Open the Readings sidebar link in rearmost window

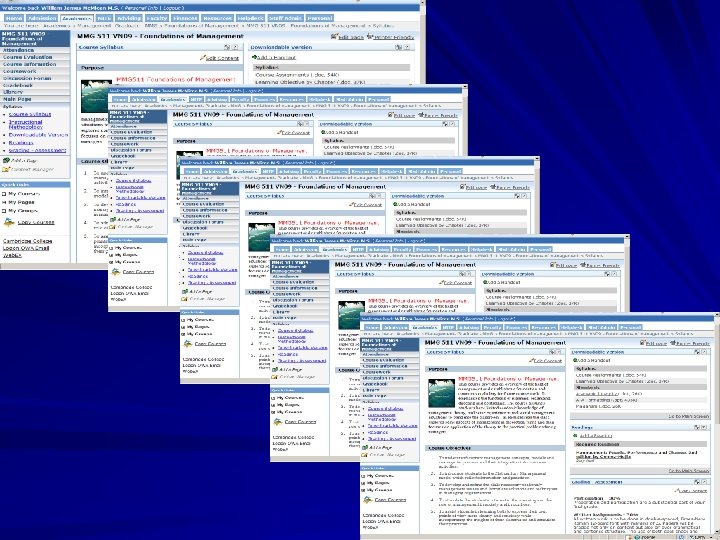21,143
